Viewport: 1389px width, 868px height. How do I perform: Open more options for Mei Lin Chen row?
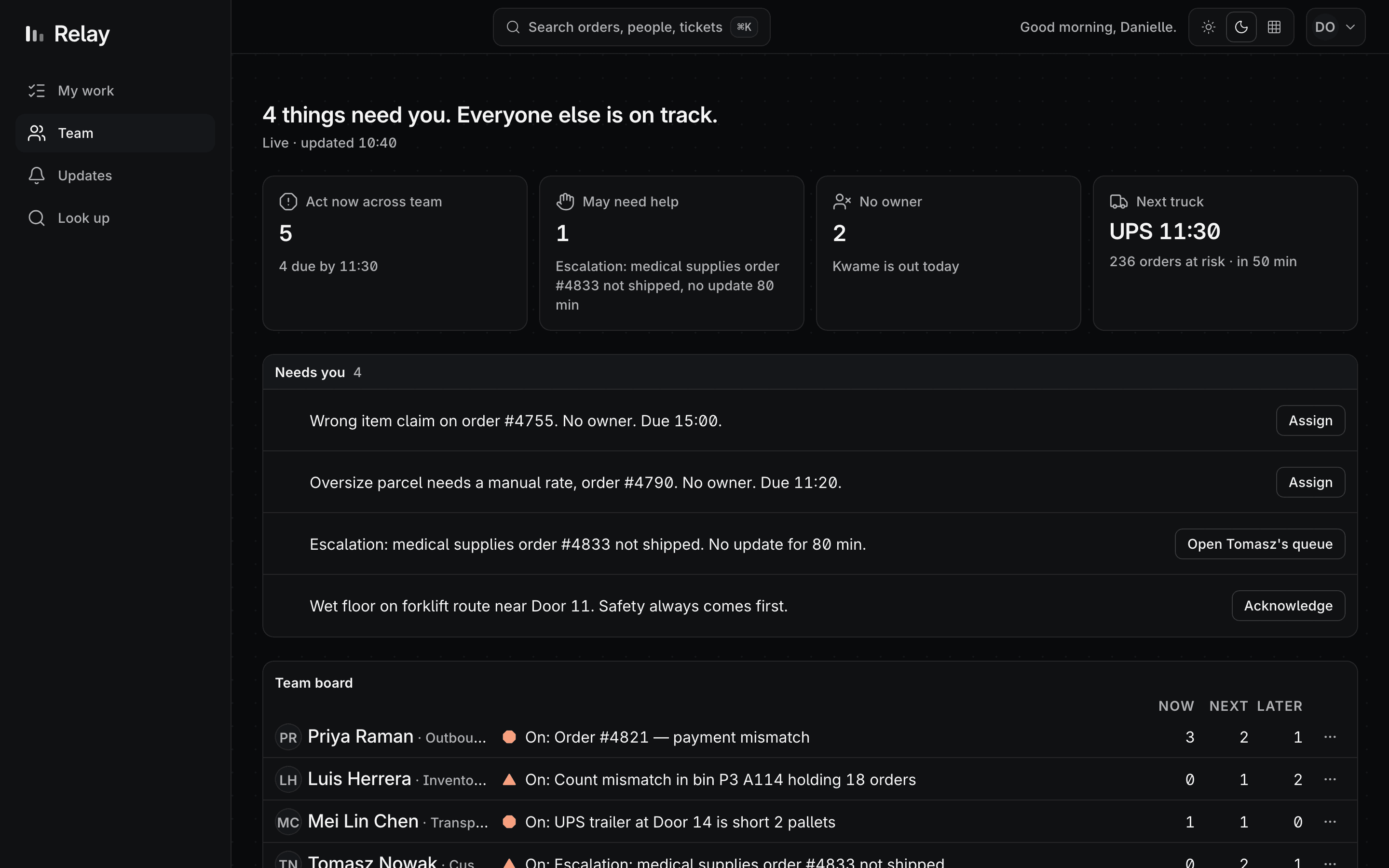click(1330, 822)
